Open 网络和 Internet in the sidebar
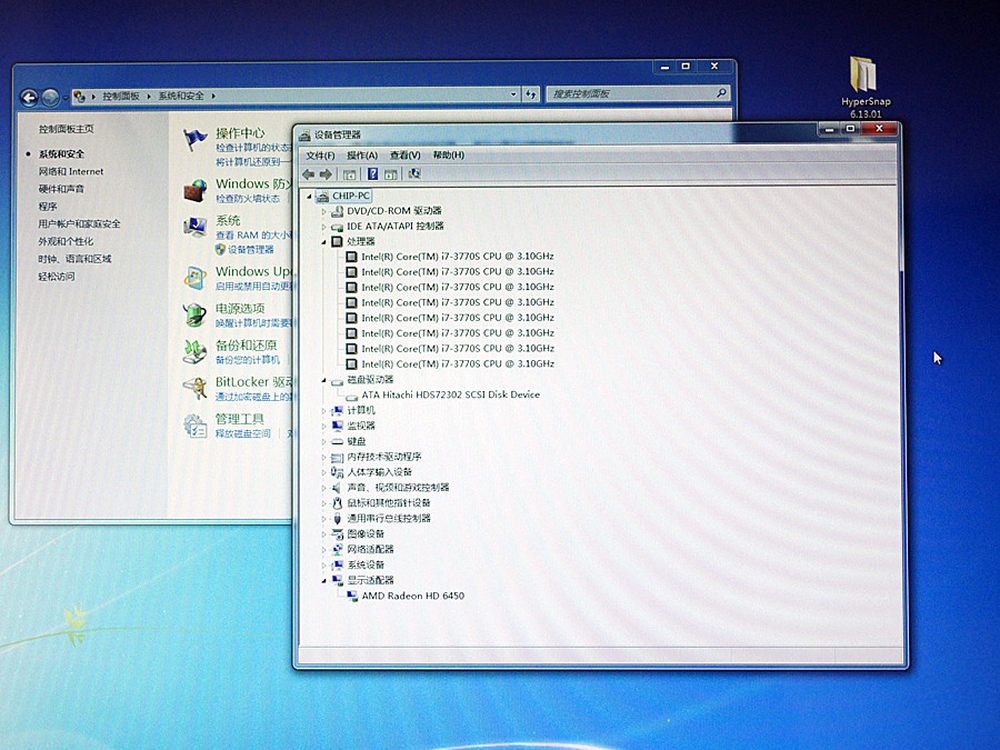The width and height of the screenshot is (1000, 750). [x=71, y=172]
